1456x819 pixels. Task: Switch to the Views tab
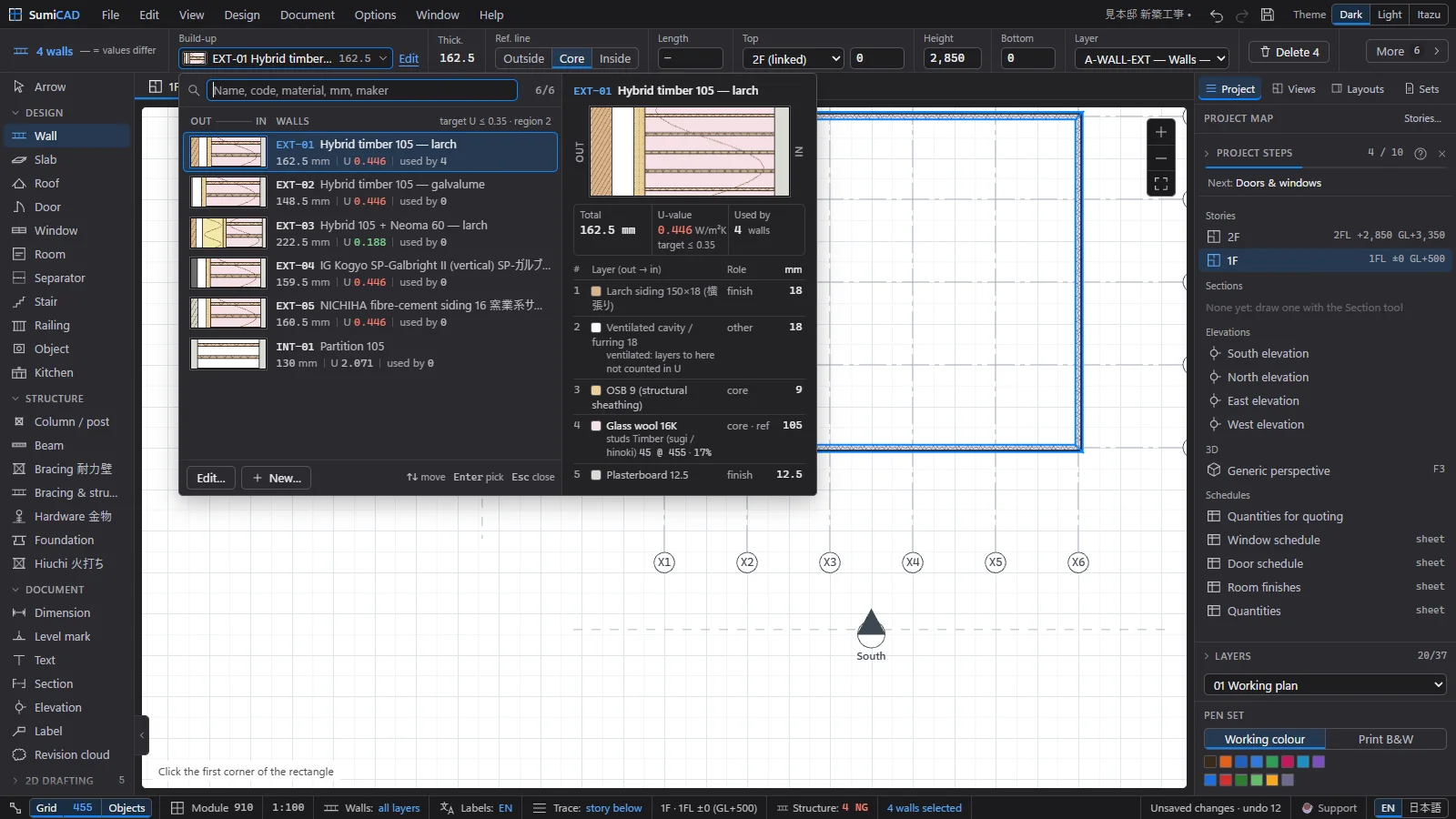[x=1294, y=89]
